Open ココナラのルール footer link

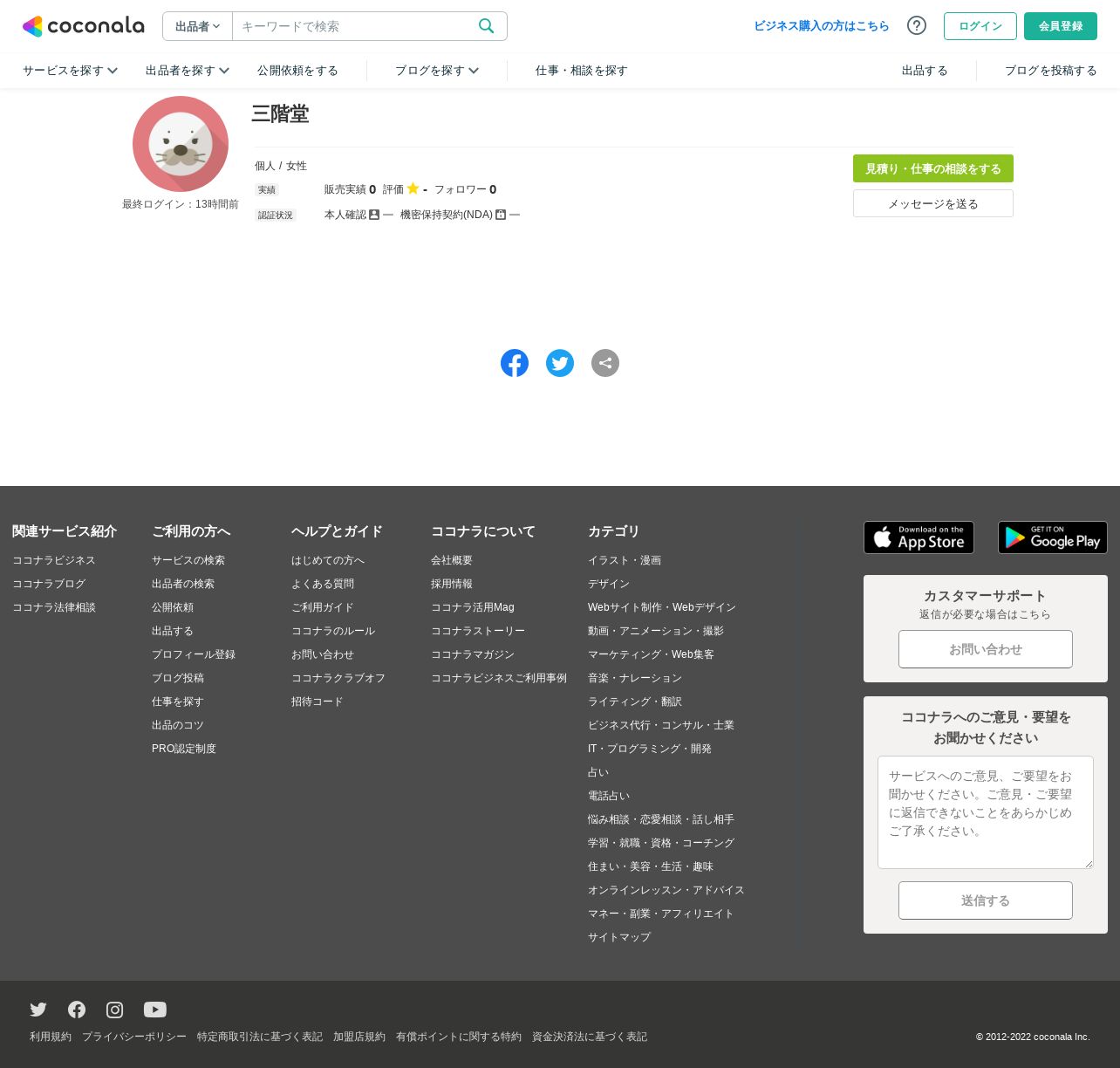point(333,631)
